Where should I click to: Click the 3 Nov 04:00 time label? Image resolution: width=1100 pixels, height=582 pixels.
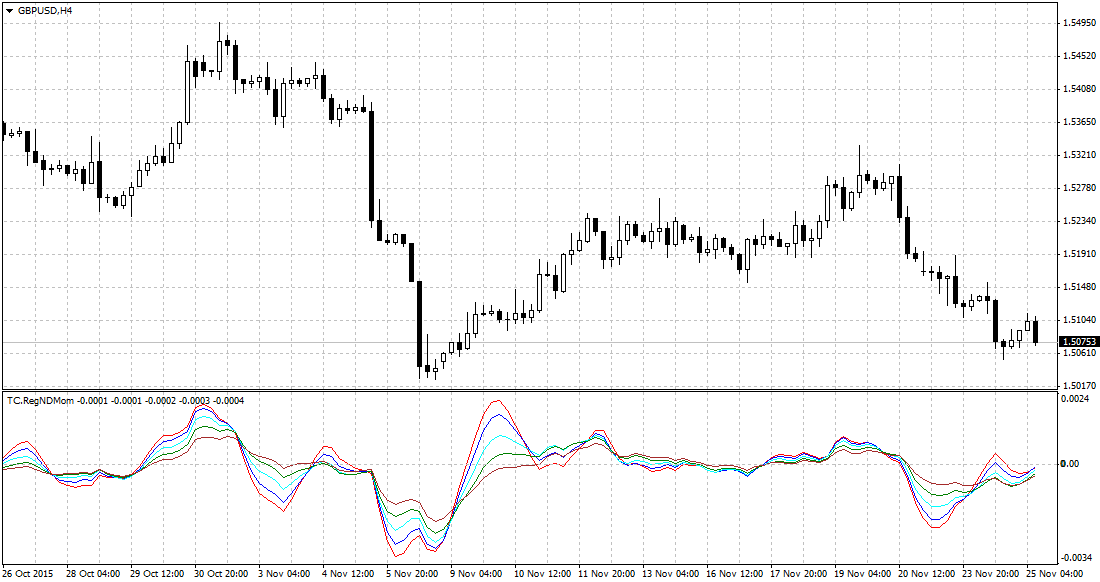(284, 574)
